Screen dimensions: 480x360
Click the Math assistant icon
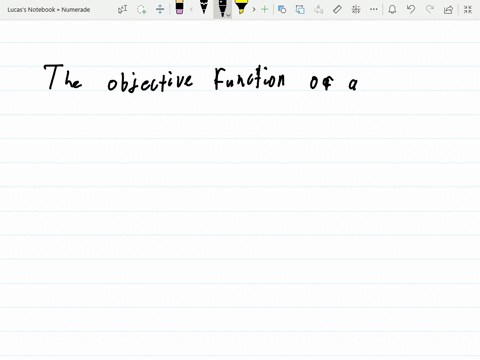[356, 9]
